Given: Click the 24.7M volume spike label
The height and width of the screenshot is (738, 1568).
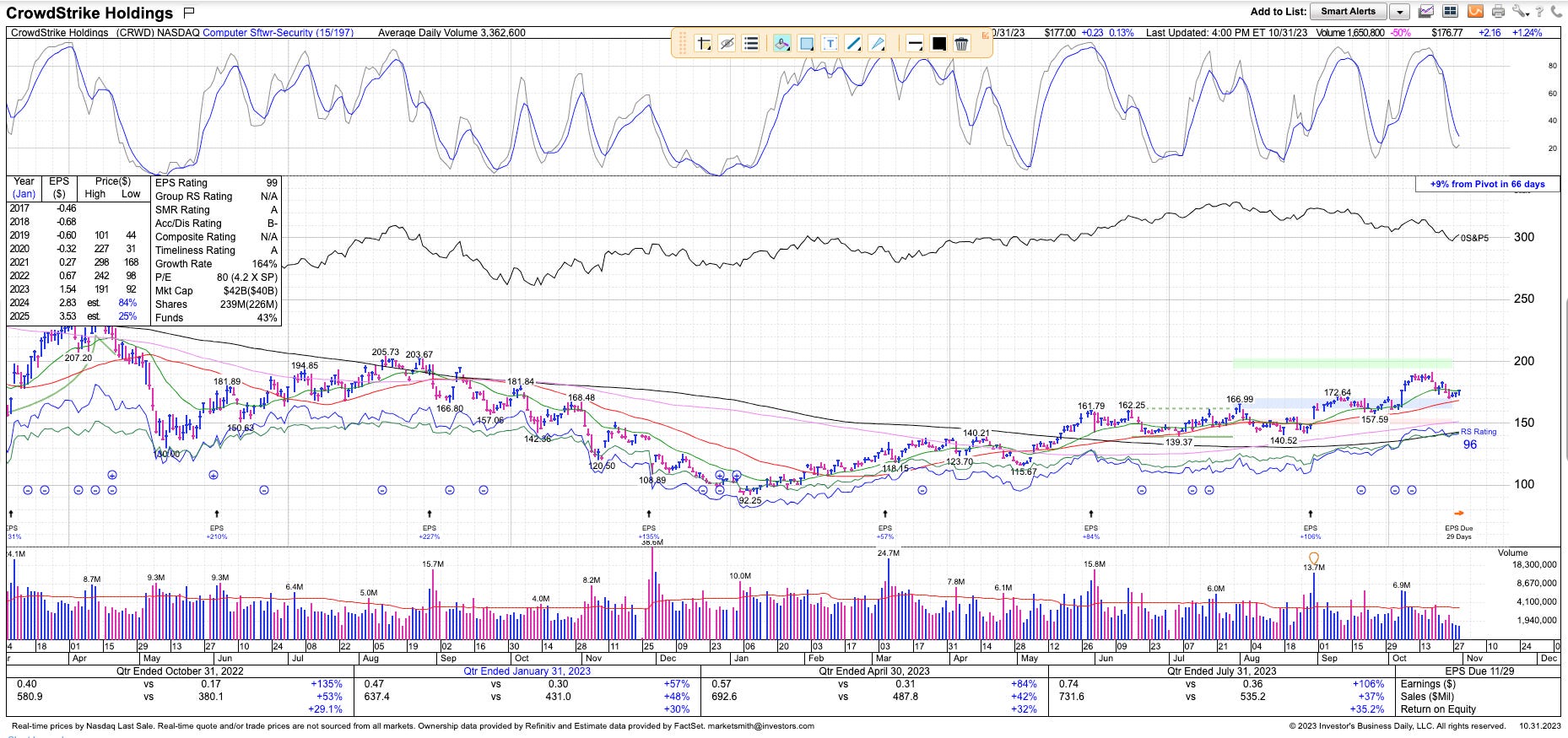Looking at the screenshot, I should coord(888,553).
